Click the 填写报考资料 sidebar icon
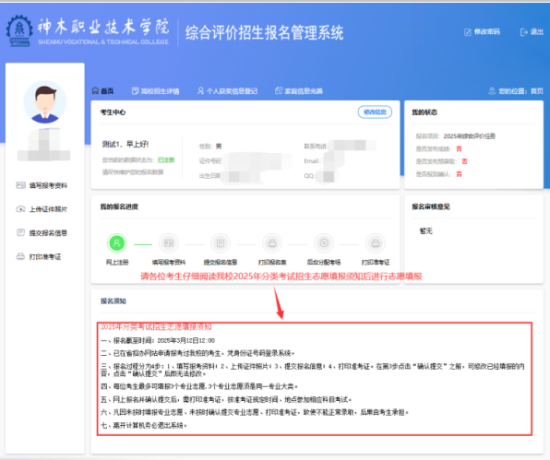 coord(21,185)
